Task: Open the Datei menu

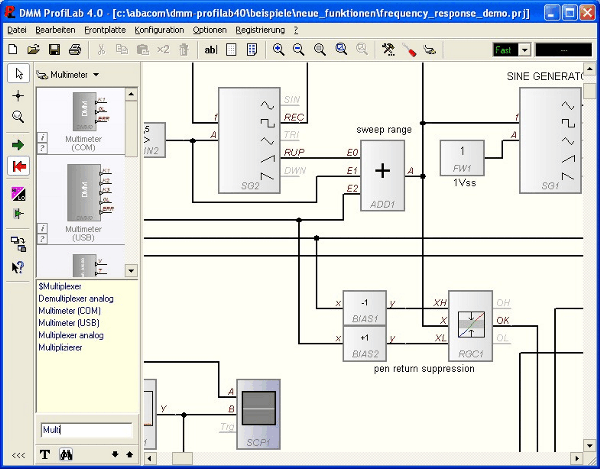Action: pos(17,30)
